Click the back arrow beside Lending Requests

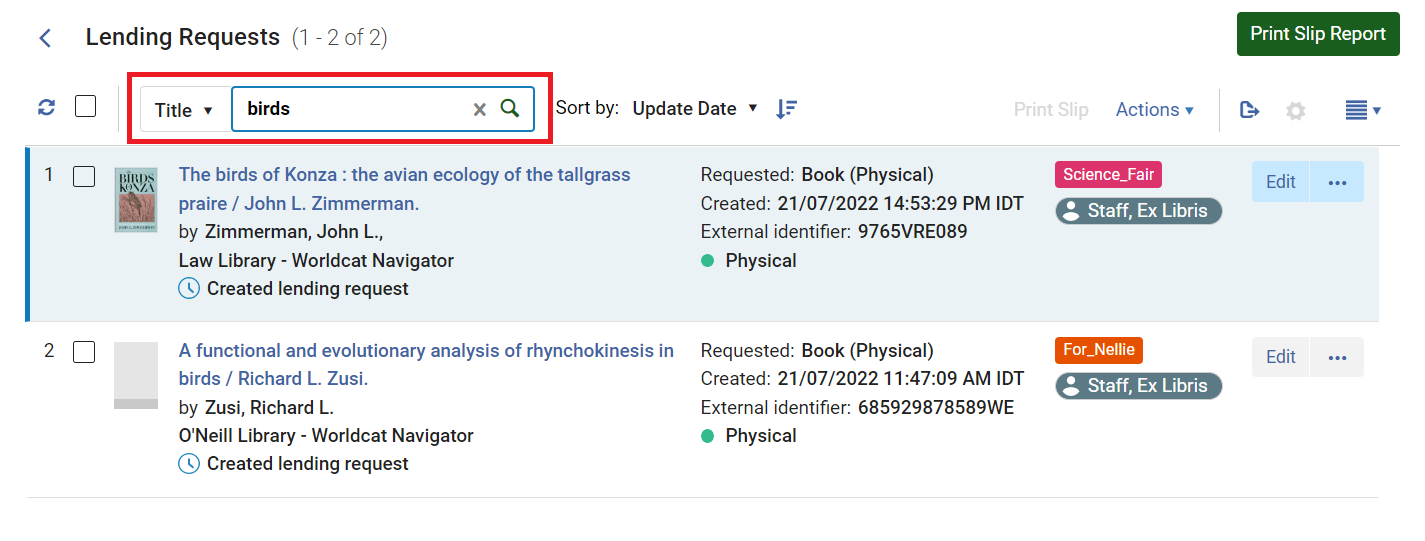(x=45, y=38)
